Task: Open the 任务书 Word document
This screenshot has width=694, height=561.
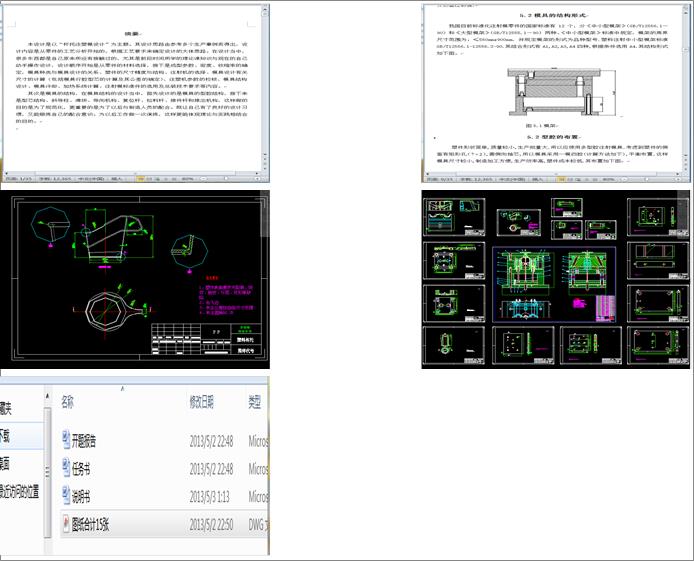Action: pyautogui.click(x=81, y=469)
